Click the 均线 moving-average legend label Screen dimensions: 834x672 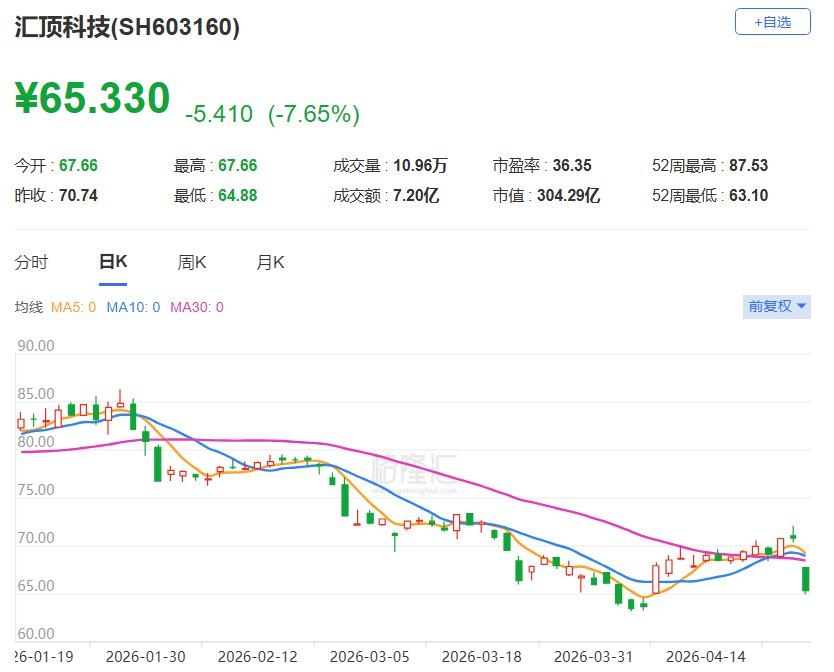point(31,307)
